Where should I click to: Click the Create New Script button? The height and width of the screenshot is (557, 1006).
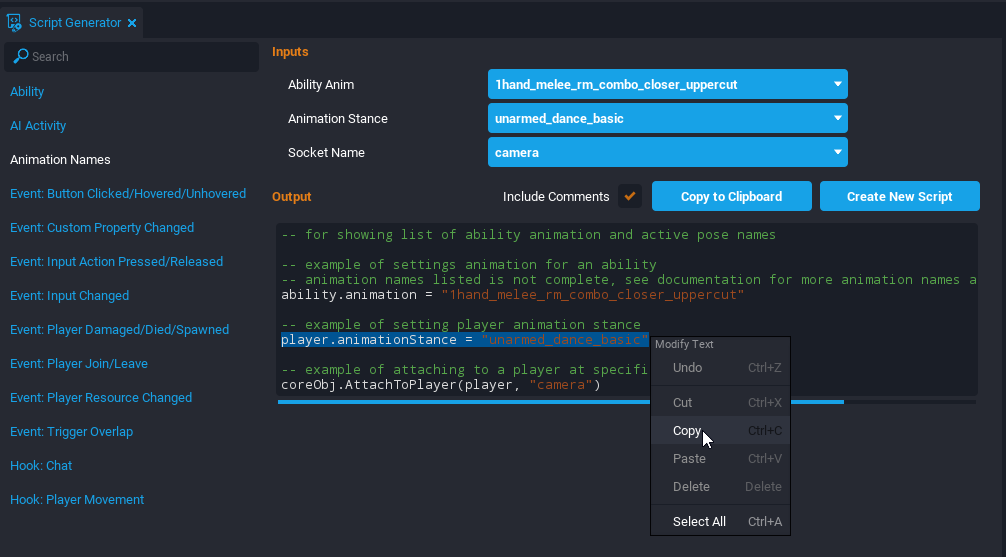tap(899, 197)
